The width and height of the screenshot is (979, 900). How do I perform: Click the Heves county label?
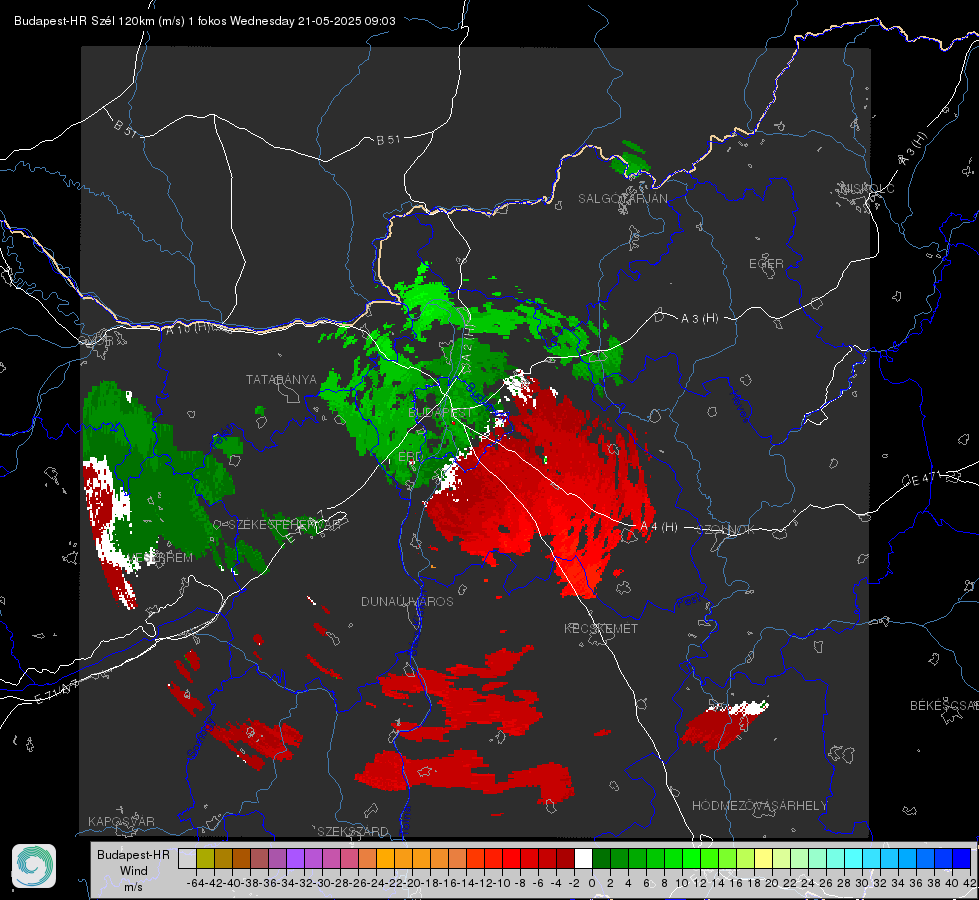click(740, 405)
